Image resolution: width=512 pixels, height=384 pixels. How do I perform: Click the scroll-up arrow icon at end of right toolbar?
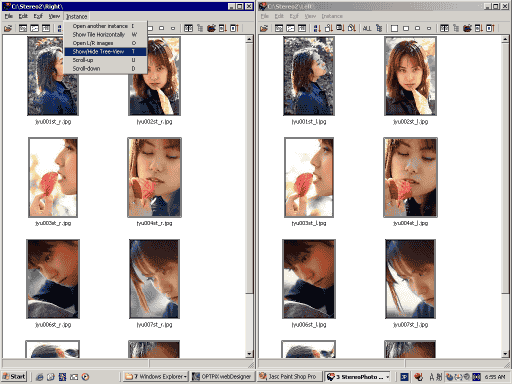tap(490, 28)
